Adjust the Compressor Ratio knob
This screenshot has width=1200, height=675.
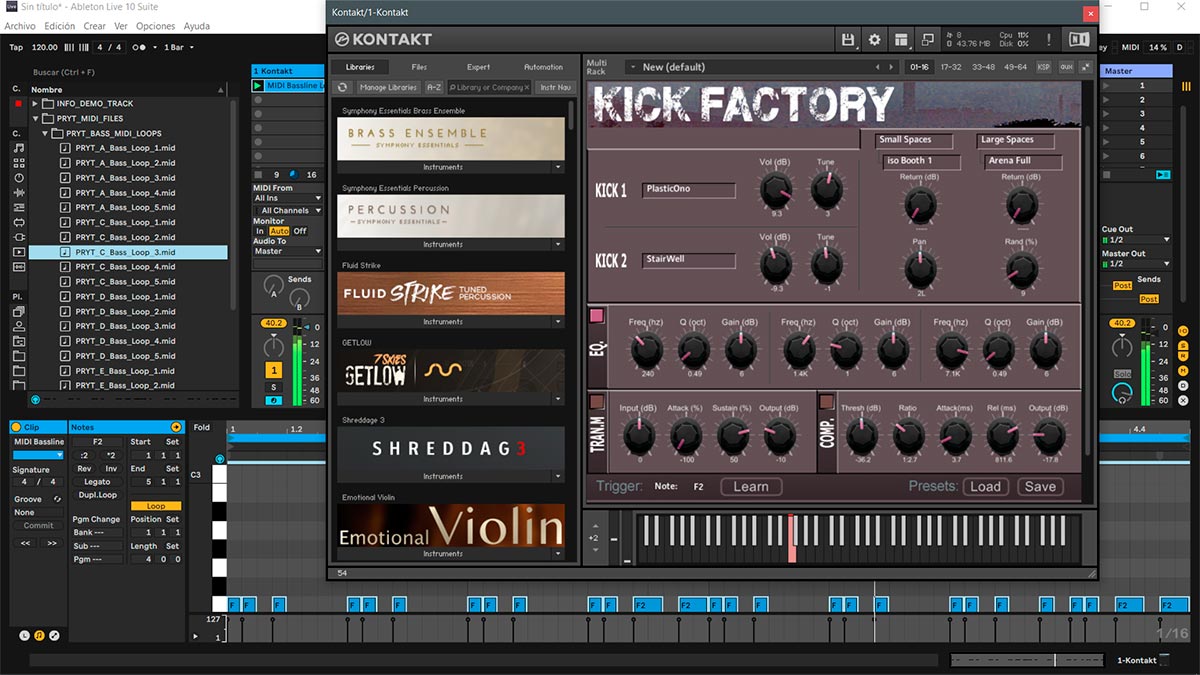tap(908, 435)
